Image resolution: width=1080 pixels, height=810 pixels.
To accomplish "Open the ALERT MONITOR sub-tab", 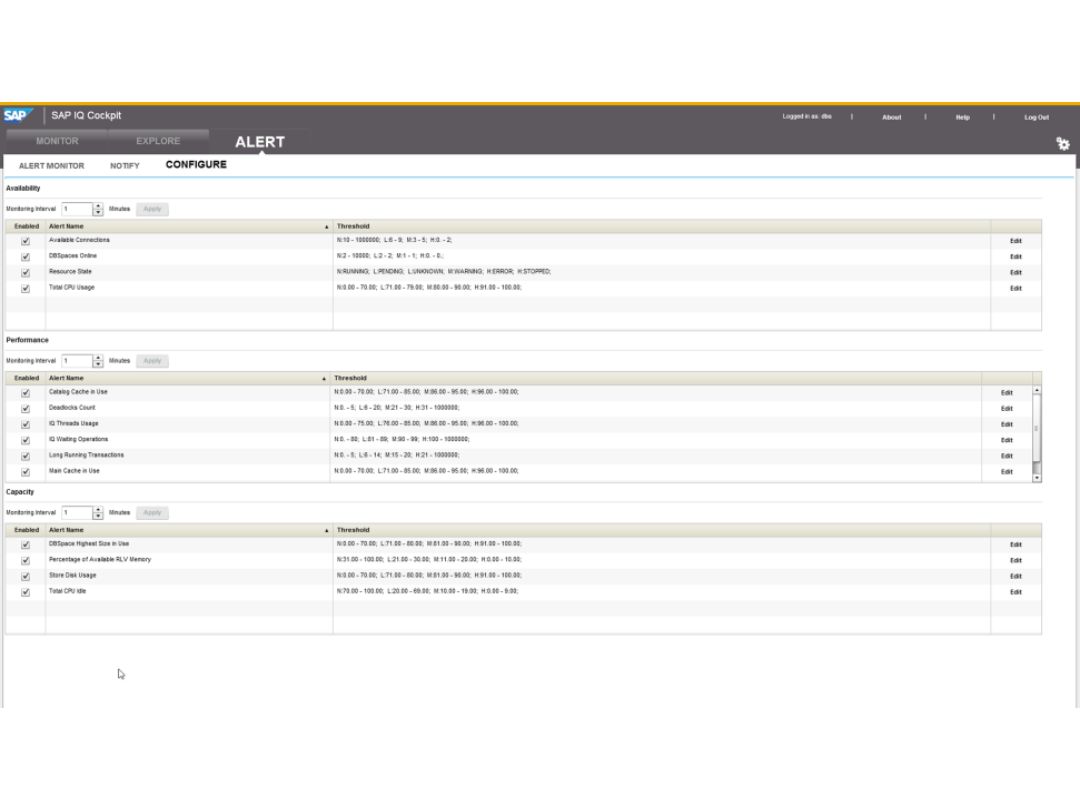I will (x=52, y=166).
